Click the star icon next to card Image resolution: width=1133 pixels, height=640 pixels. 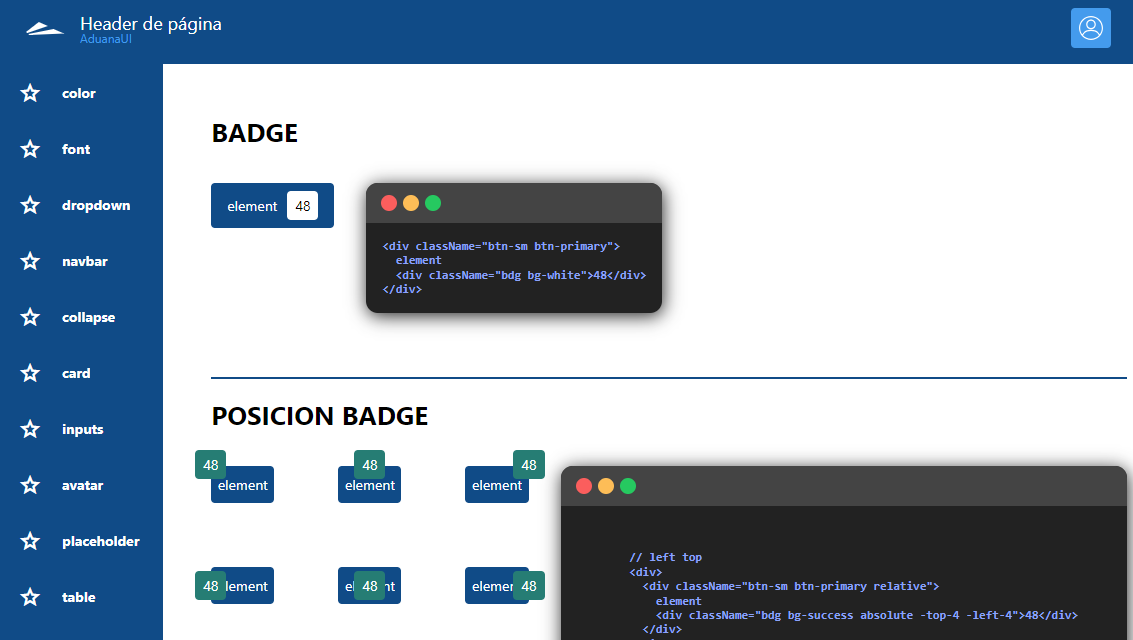30,373
